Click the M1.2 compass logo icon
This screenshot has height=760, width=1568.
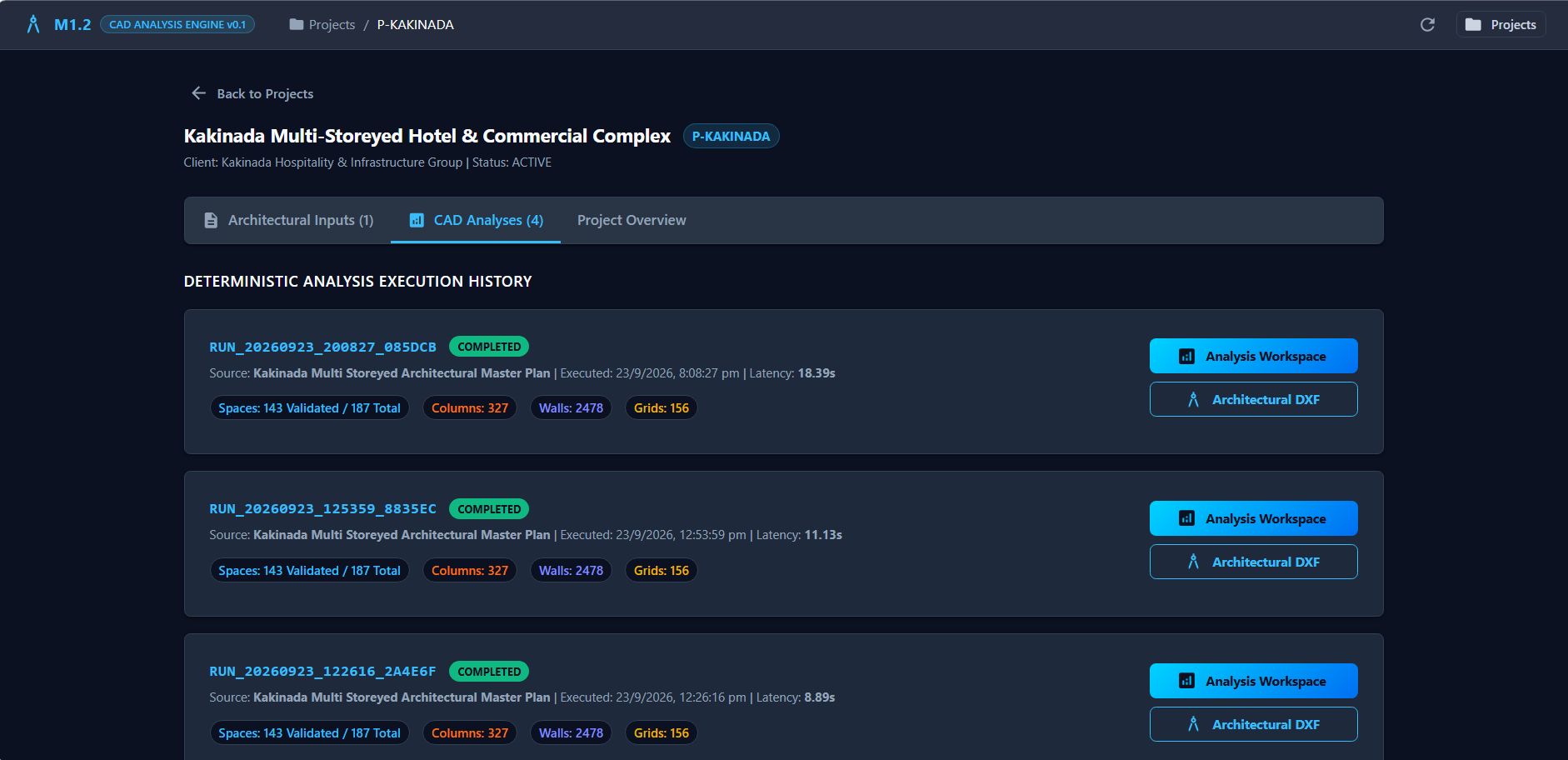33,24
